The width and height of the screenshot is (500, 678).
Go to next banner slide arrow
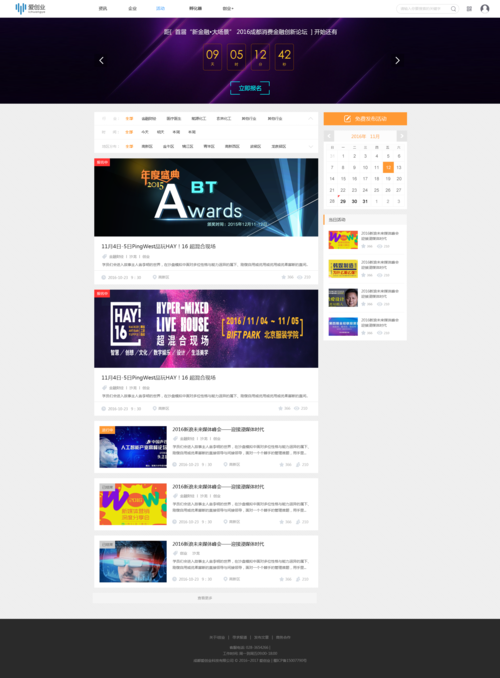397,61
